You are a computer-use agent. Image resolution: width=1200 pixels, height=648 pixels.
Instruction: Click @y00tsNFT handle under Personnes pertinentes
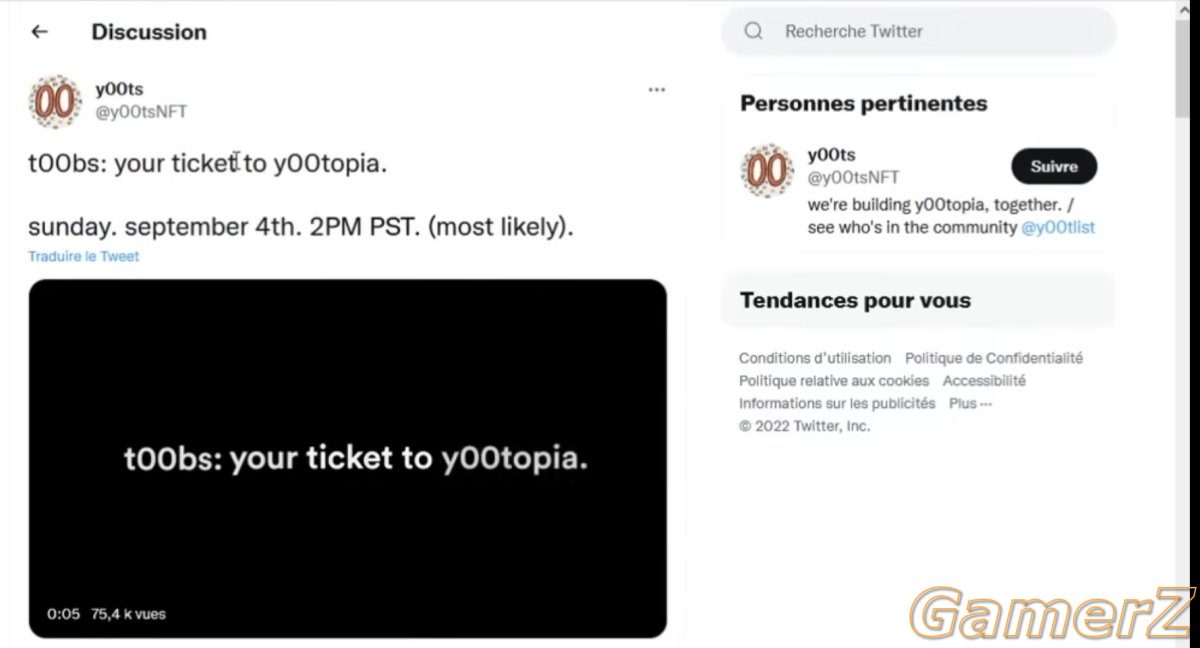coord(853,178)
